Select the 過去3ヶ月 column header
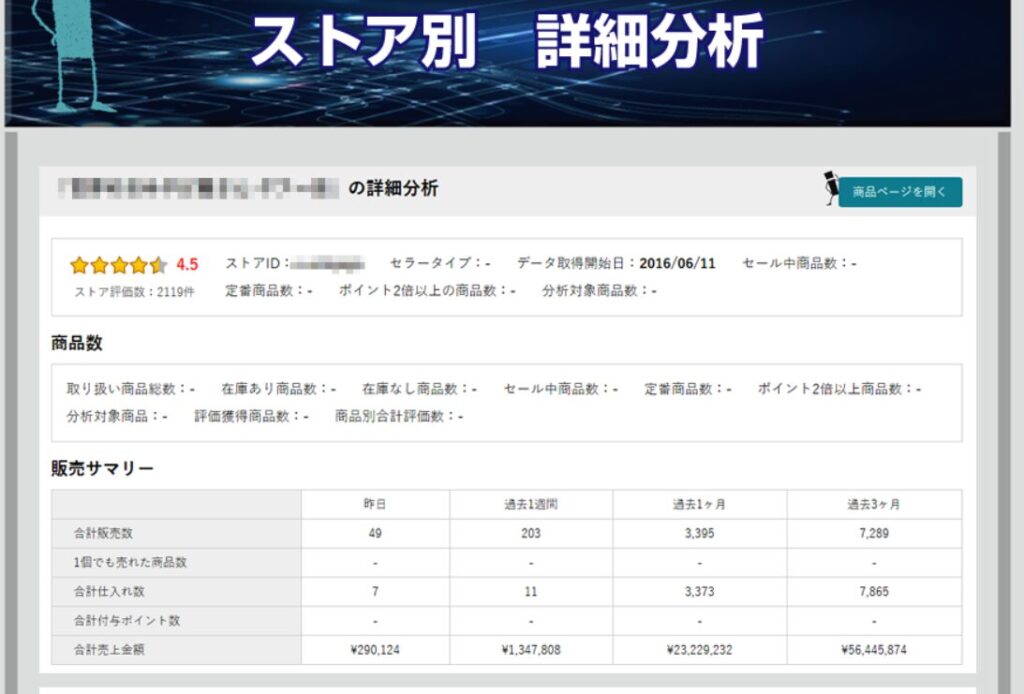 (873, 504)
